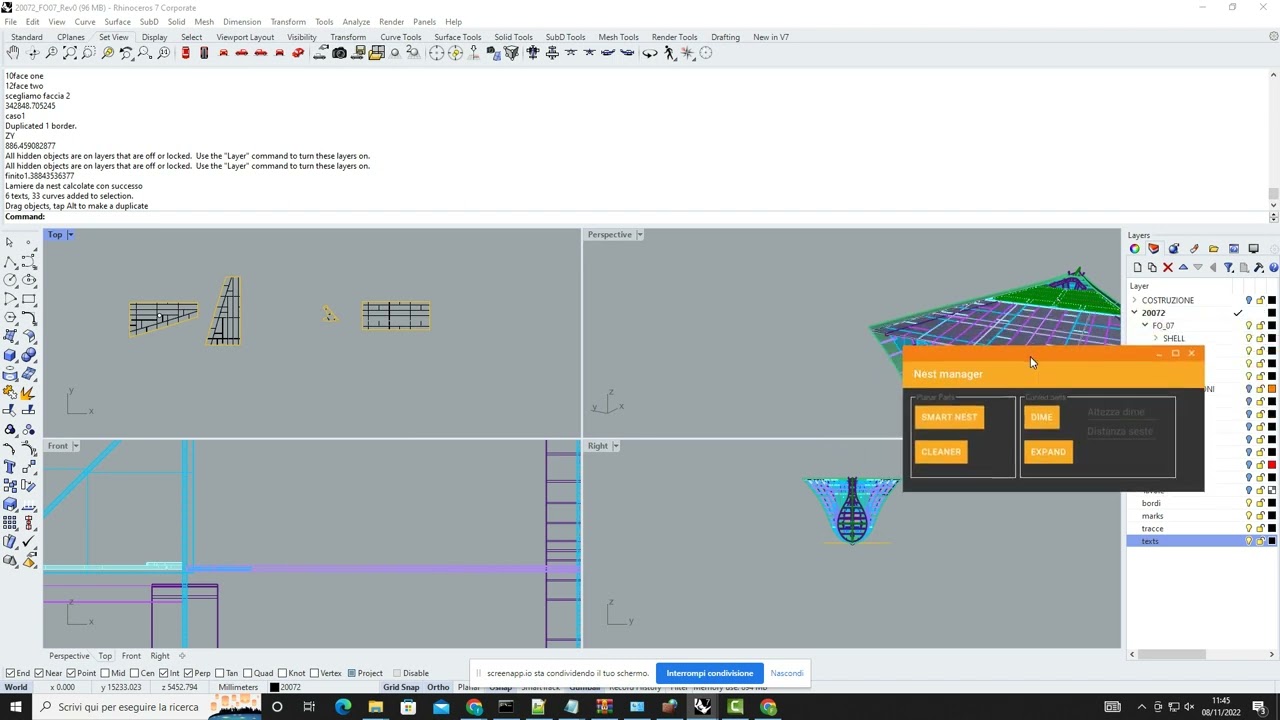The width and height of the screenshot is (1280, 720).
Task: Enable the Mid osnap checkbox
Action: coord(105,673)
